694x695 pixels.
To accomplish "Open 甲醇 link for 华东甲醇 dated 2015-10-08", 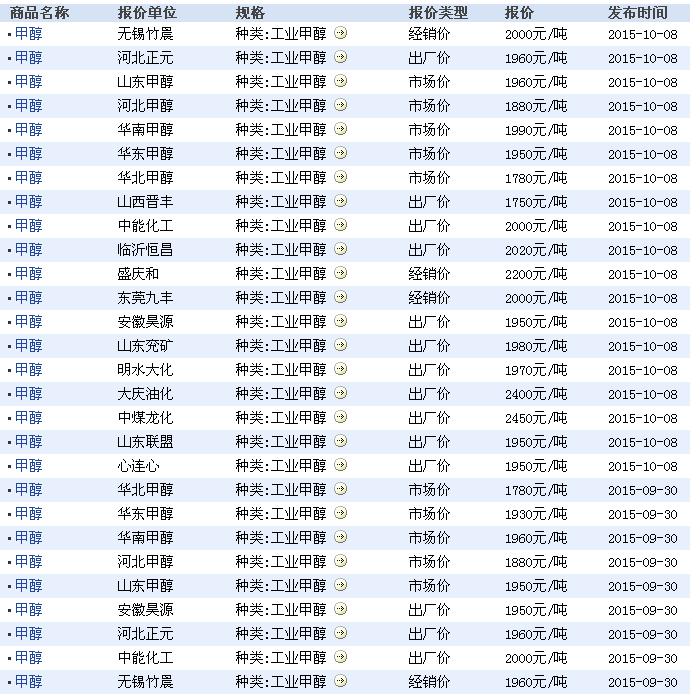I will (29, 154).
